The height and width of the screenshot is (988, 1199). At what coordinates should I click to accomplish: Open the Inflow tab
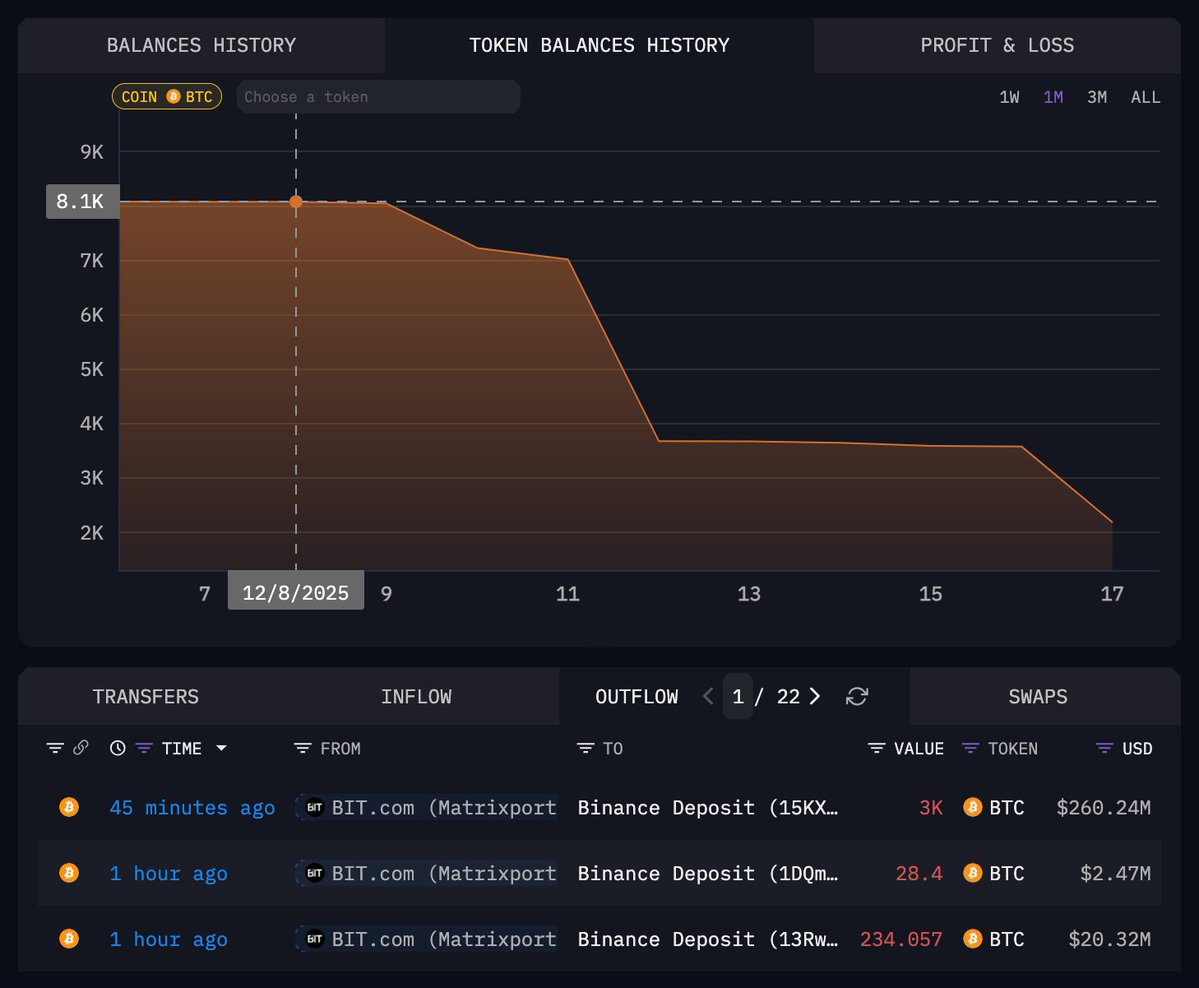[416, 697]
